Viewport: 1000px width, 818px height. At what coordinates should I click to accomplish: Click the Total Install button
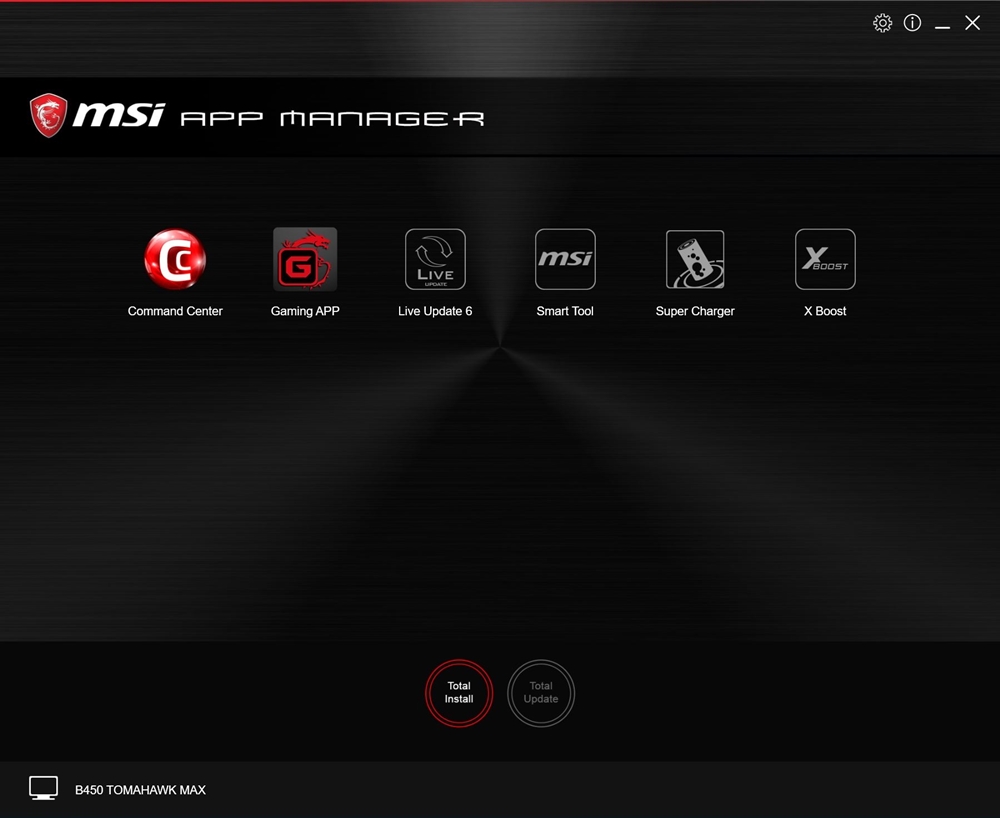(x=459, y=693)
